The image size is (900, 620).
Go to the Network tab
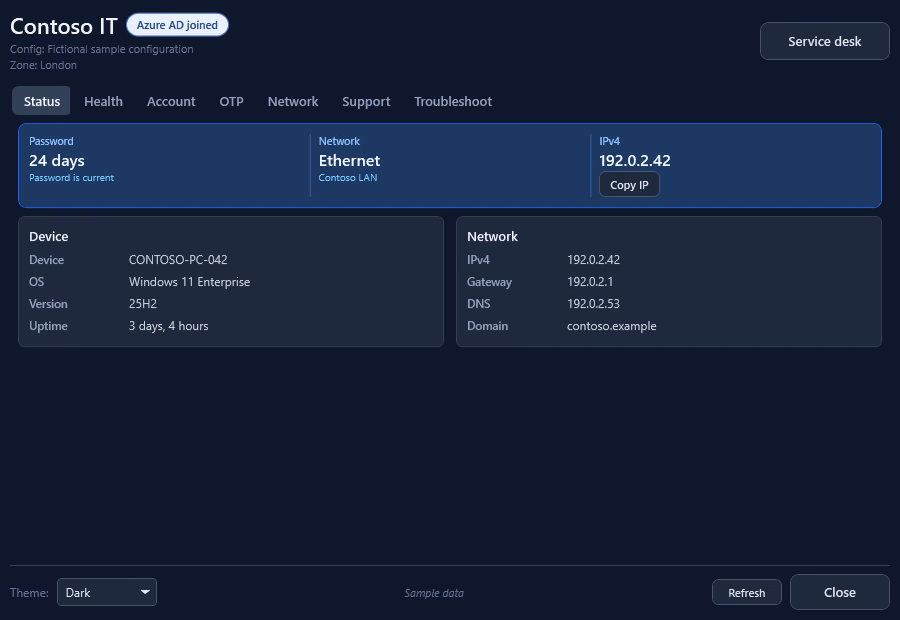coord(293,101)
